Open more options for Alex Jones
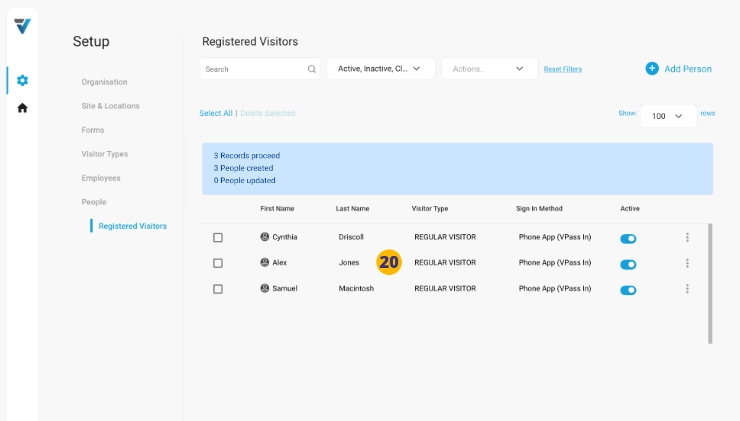Screen dimensions: 740x421 [687, 263]
